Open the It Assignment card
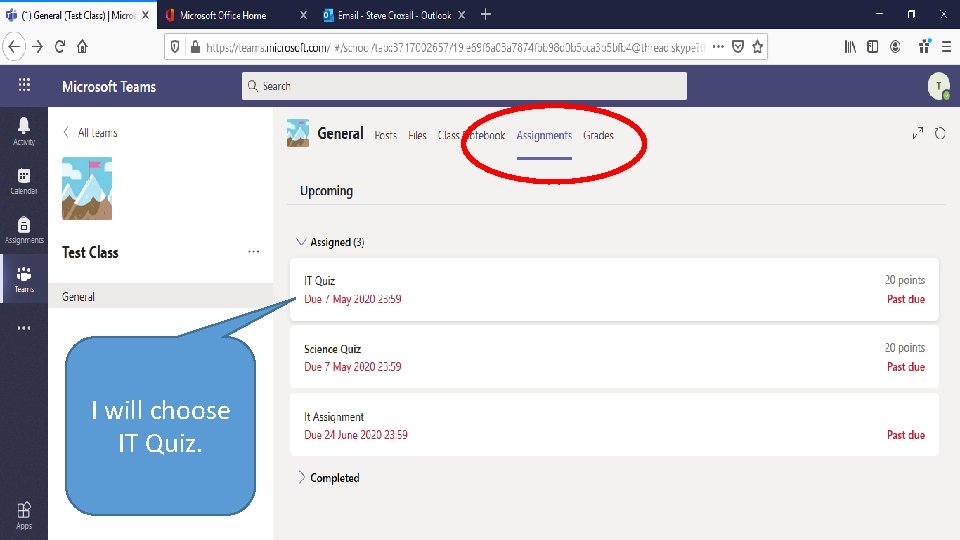This screenshot has height=540, width=960. tap(614, 425)
